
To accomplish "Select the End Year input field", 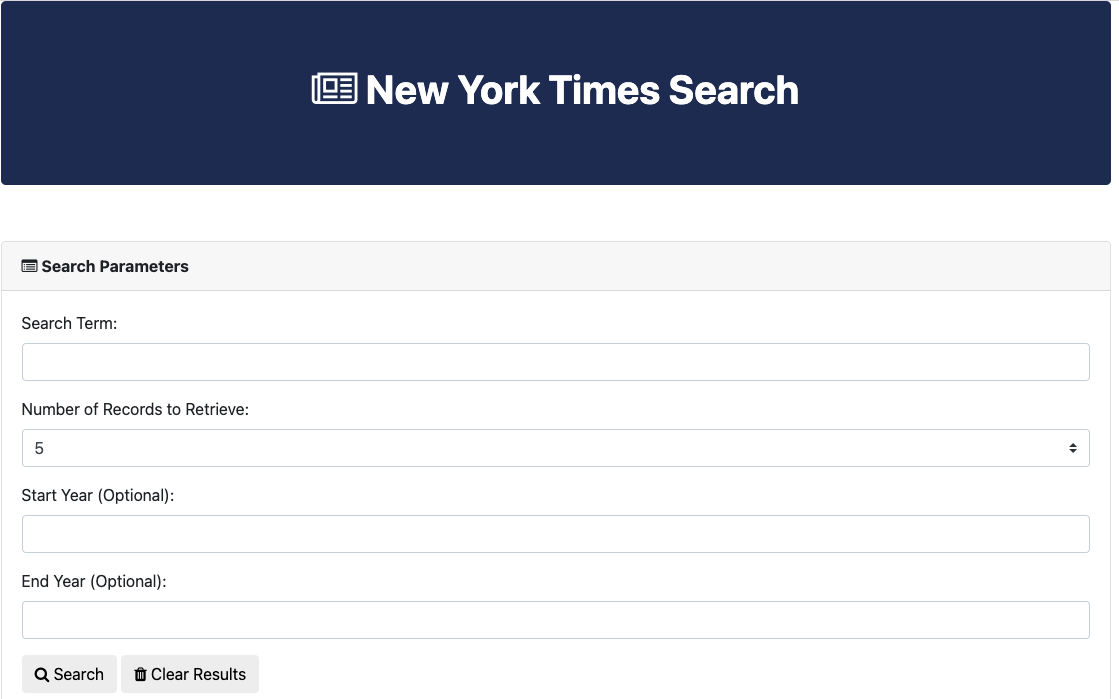I will coord(555,620).
